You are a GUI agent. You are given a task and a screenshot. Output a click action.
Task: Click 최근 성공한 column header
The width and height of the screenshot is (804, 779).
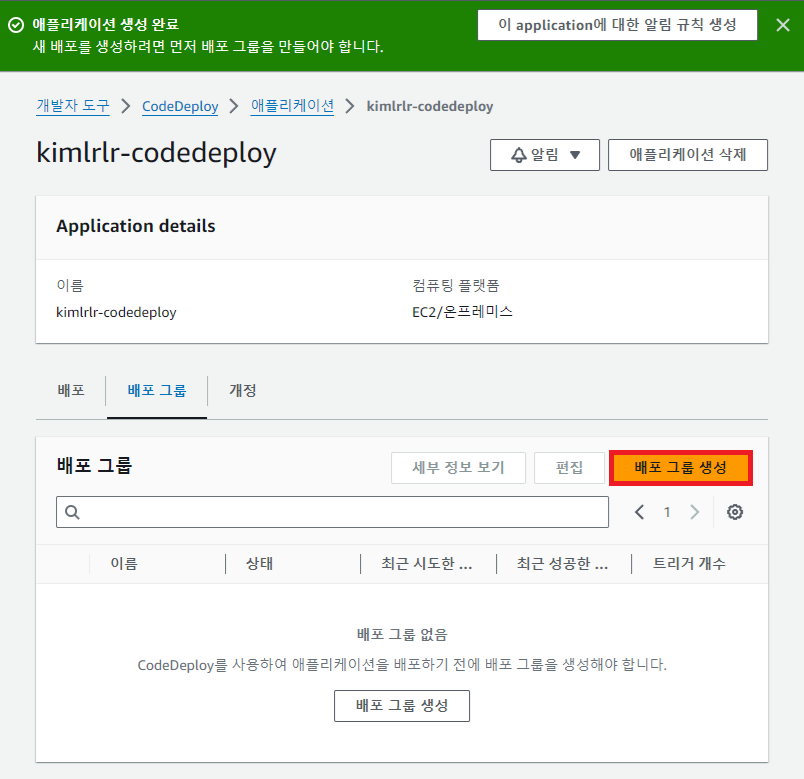(x=562, y=564)
